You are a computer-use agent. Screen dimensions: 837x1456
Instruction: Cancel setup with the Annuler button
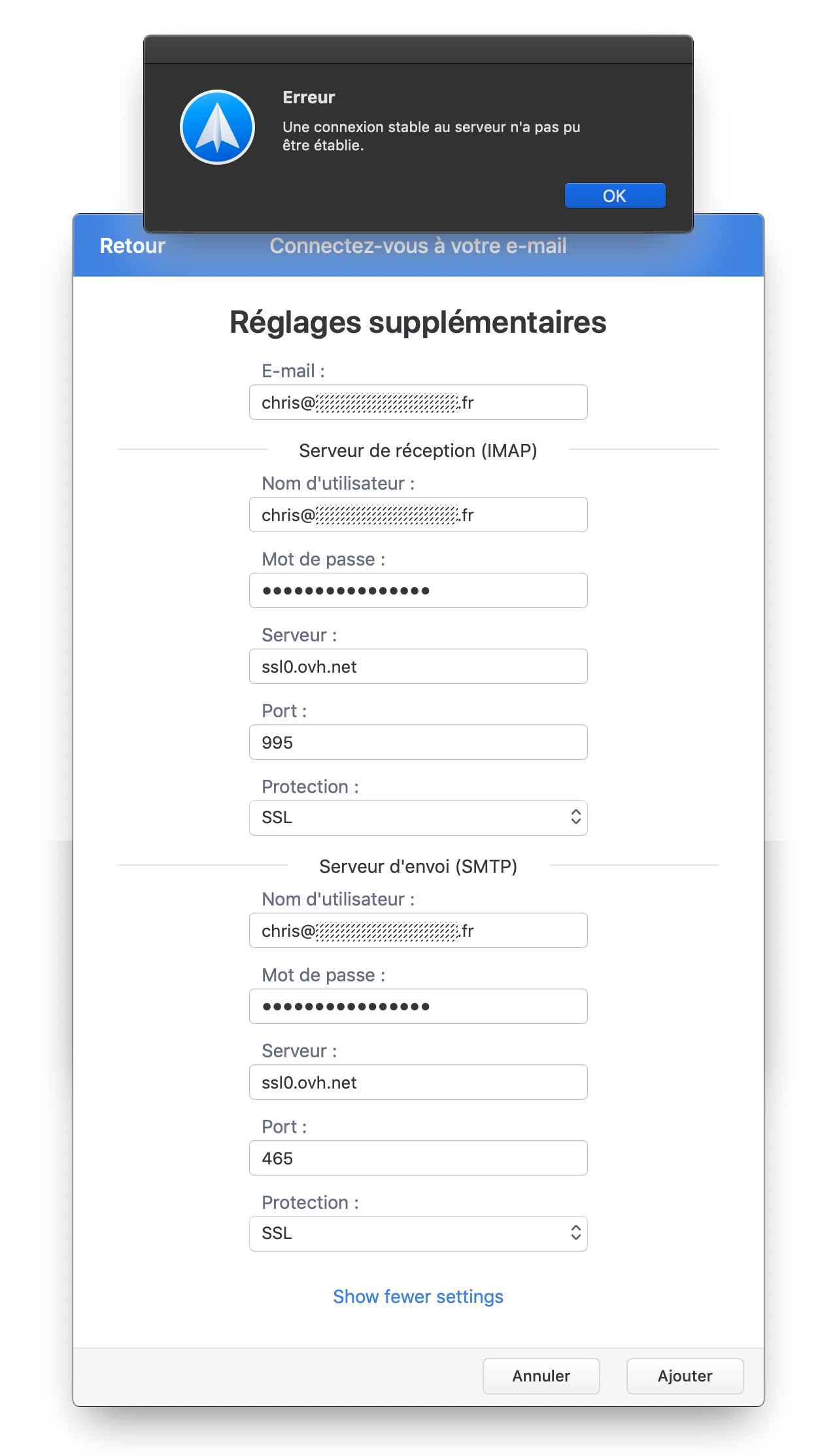541,1376
